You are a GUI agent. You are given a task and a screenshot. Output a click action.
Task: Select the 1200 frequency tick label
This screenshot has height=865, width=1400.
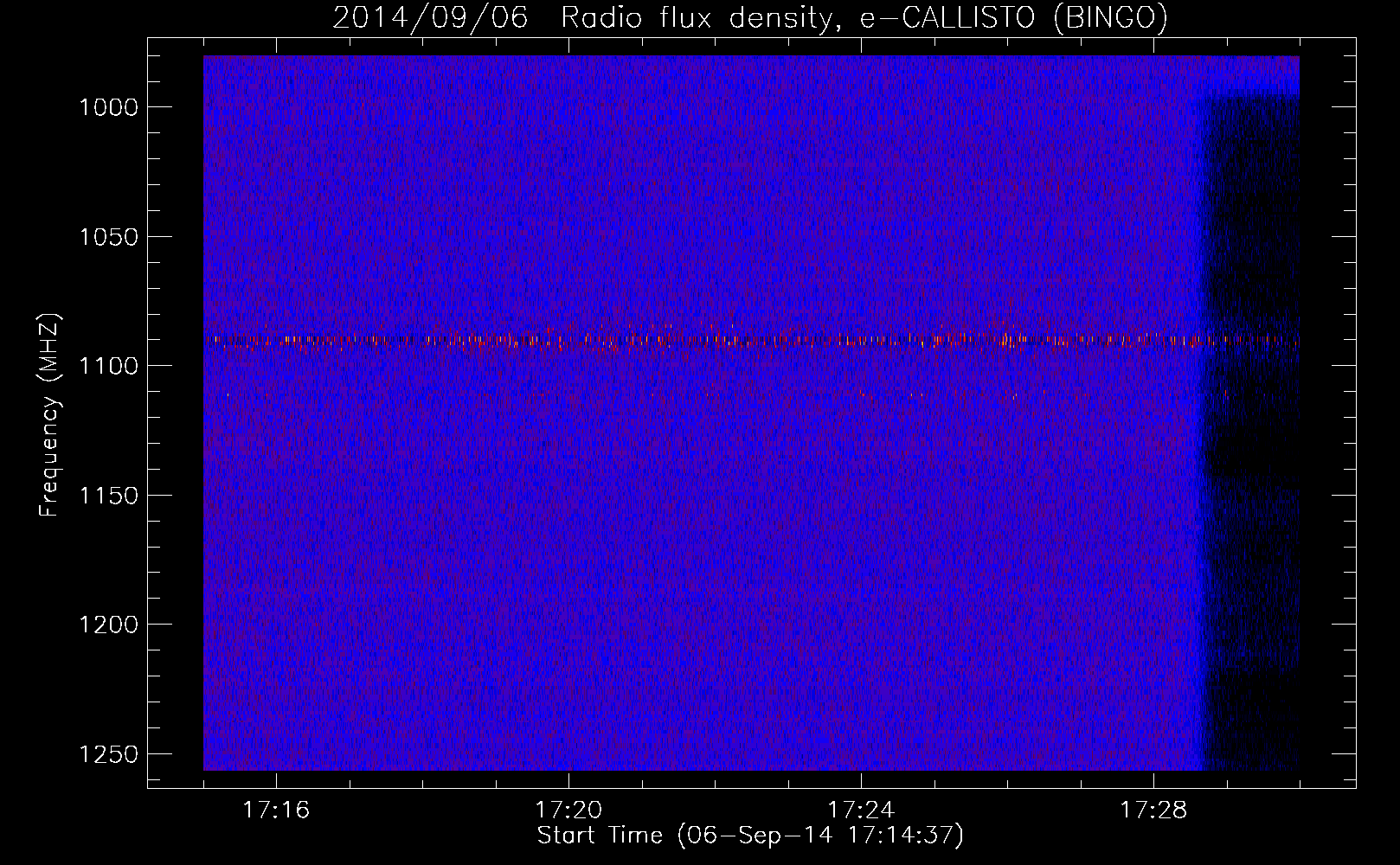pos(108,625)
